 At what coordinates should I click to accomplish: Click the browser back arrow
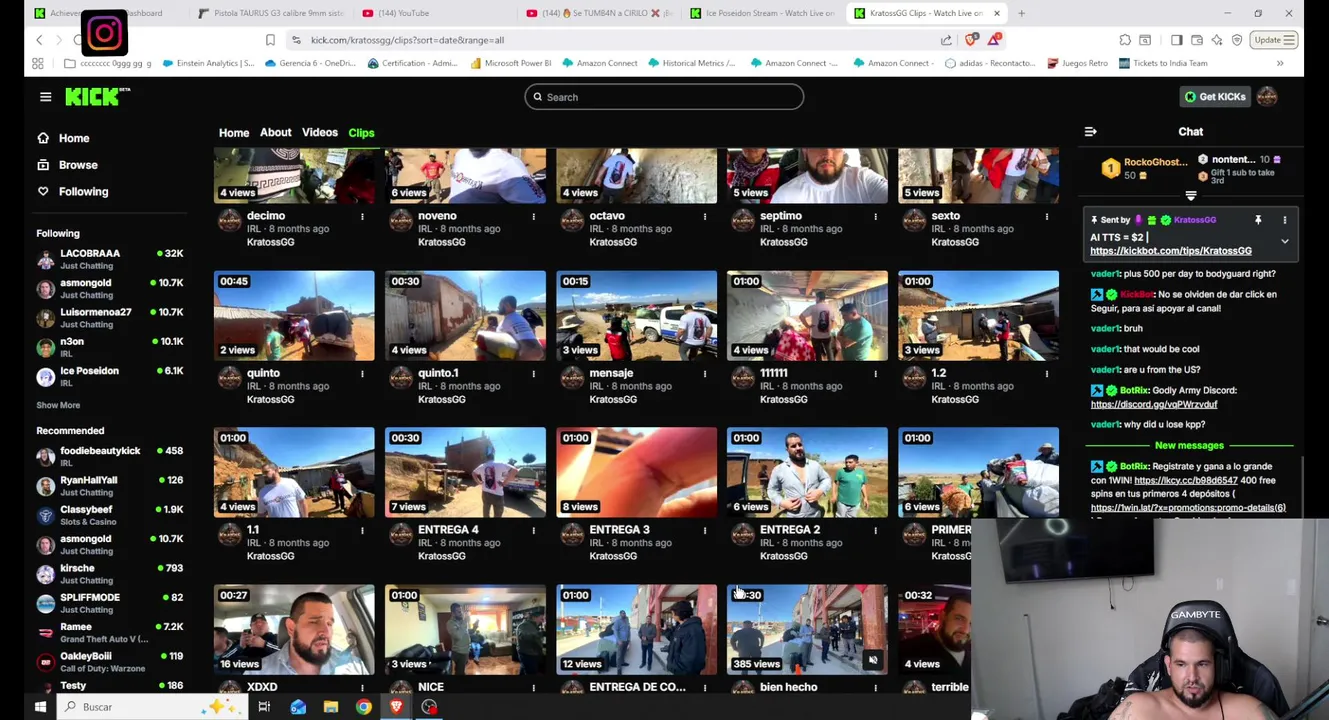pos(39,40)
